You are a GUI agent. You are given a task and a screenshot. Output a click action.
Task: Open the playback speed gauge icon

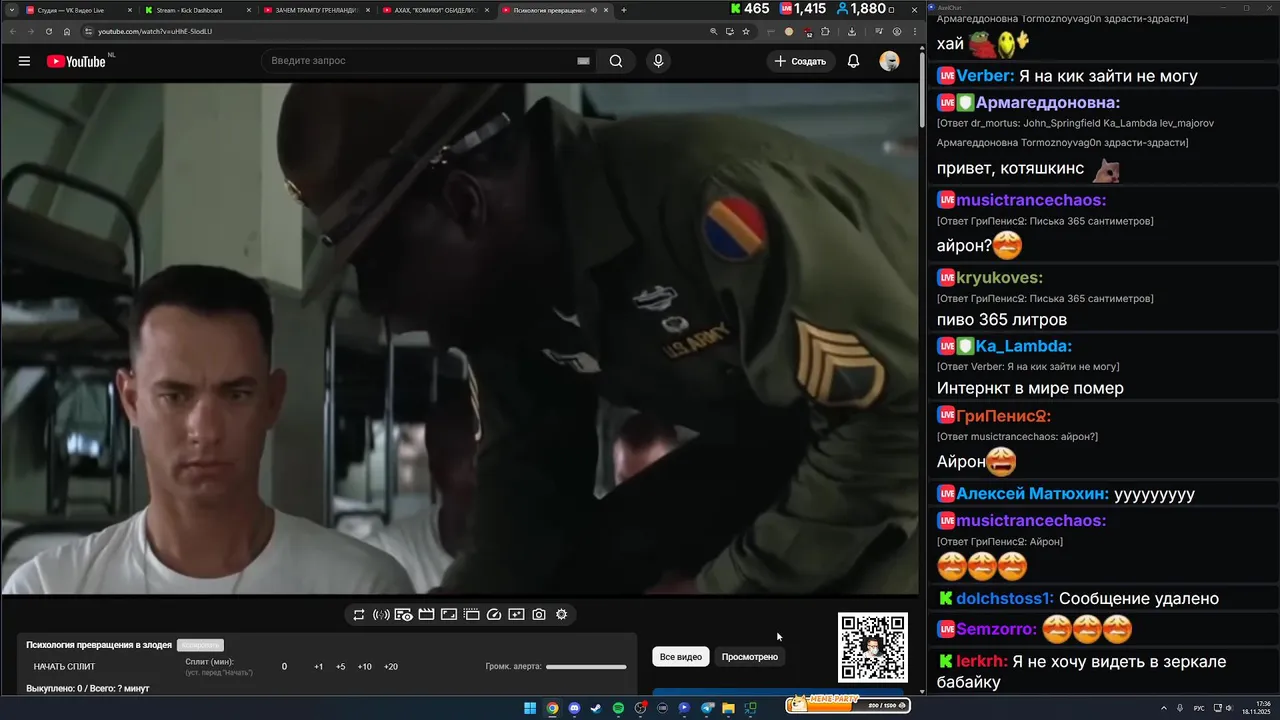(x=494, y=615)
